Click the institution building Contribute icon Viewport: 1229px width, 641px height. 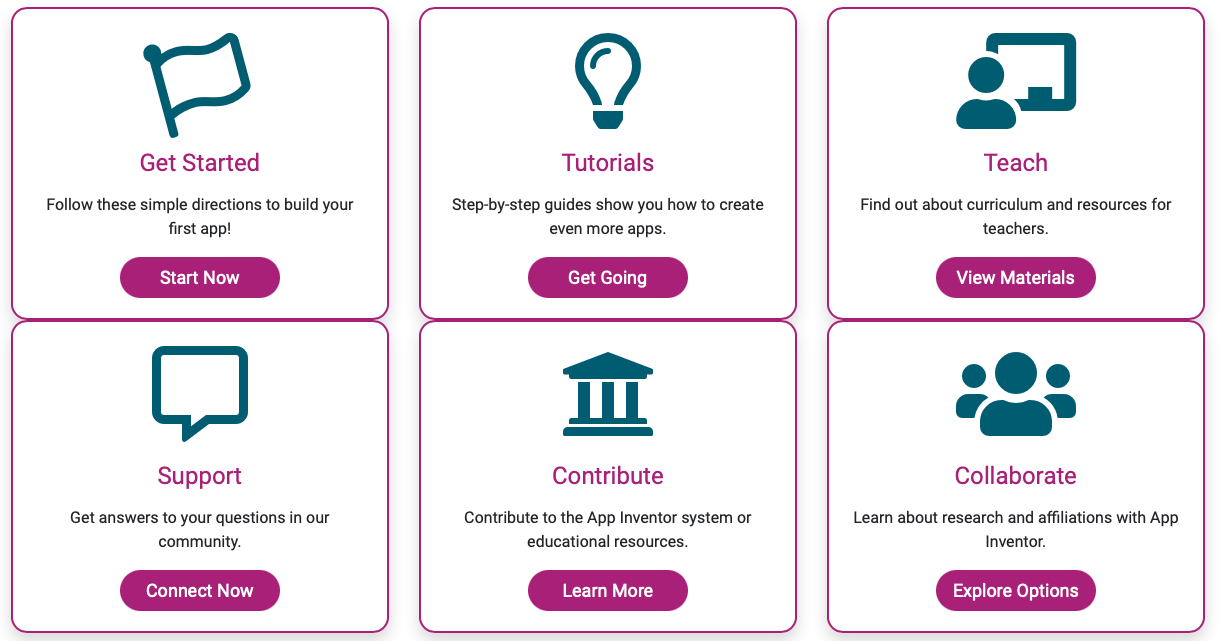pyautogui.click(x=607, y=394)
